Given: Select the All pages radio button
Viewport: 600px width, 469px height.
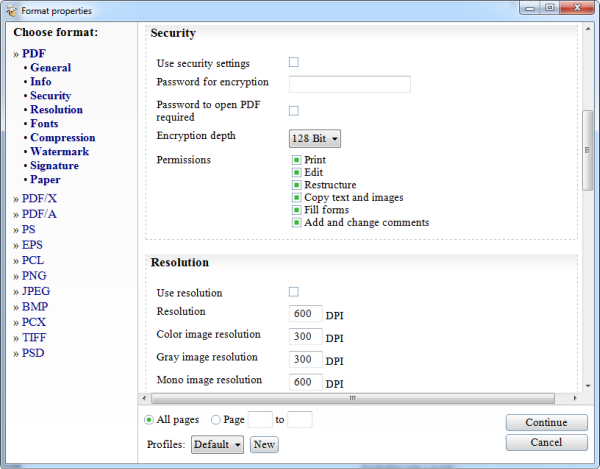Looking at the screenshot, I should [x=150, y=420].
